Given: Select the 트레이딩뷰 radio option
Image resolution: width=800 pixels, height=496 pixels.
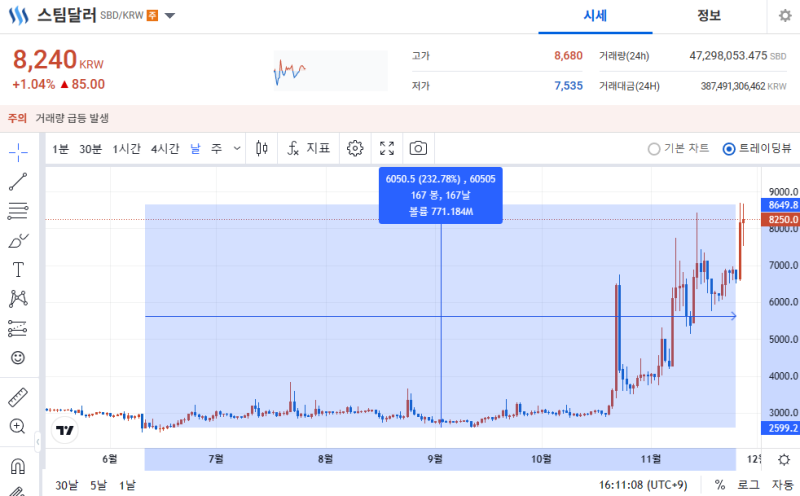Looking at the screenshot, I should tap(757, 148).
